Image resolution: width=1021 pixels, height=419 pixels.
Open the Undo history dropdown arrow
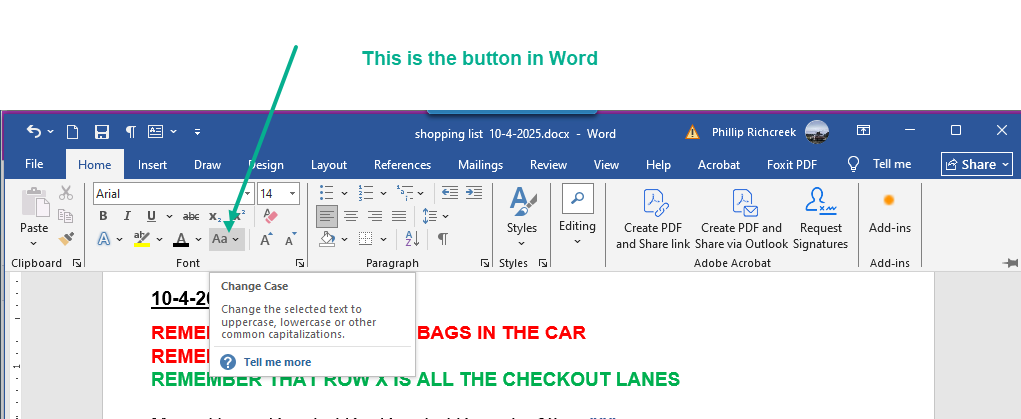tap(51, 132)
